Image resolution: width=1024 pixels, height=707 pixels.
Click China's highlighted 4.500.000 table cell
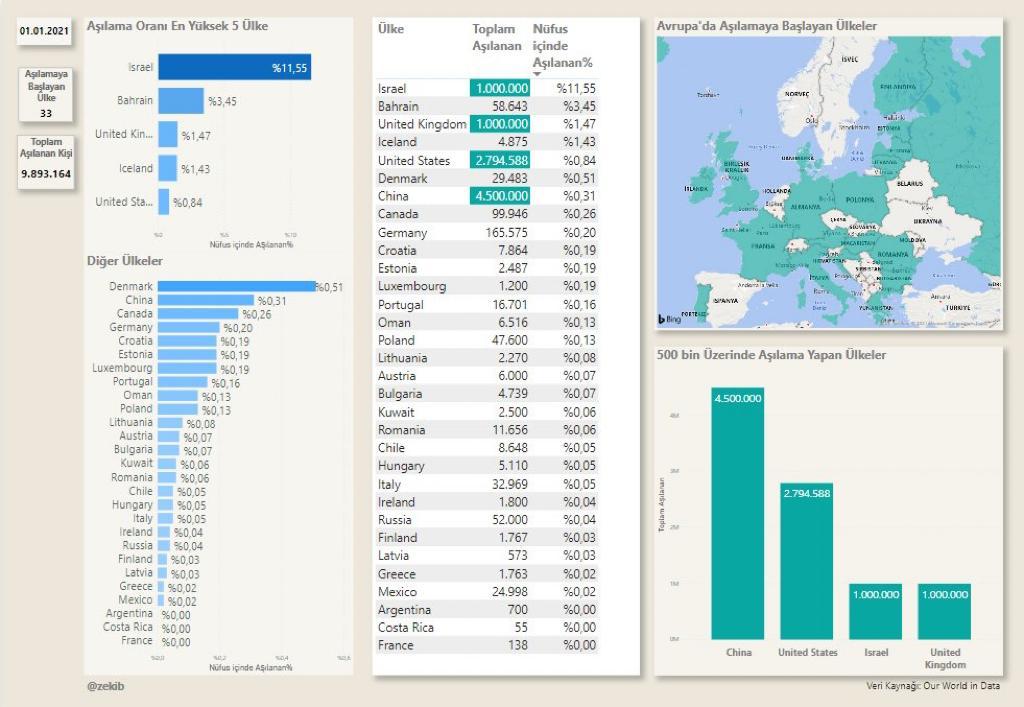coord(499,196)
